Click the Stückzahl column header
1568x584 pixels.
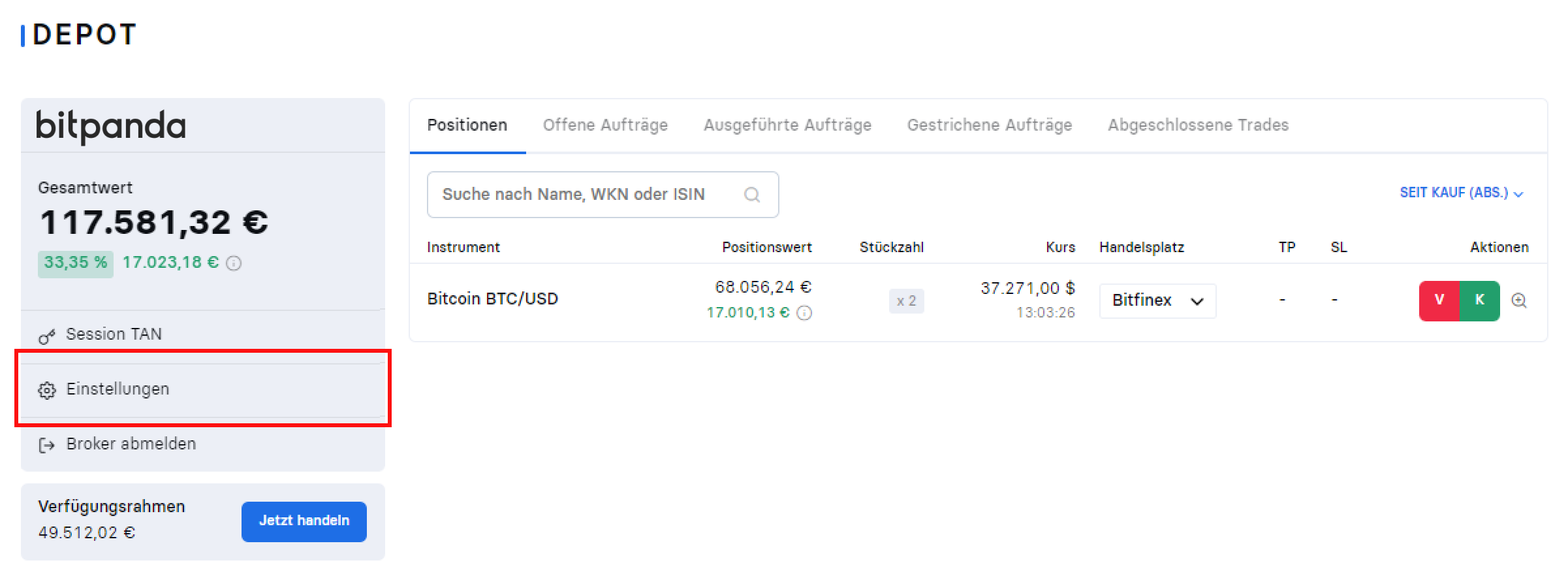point(892,248)
